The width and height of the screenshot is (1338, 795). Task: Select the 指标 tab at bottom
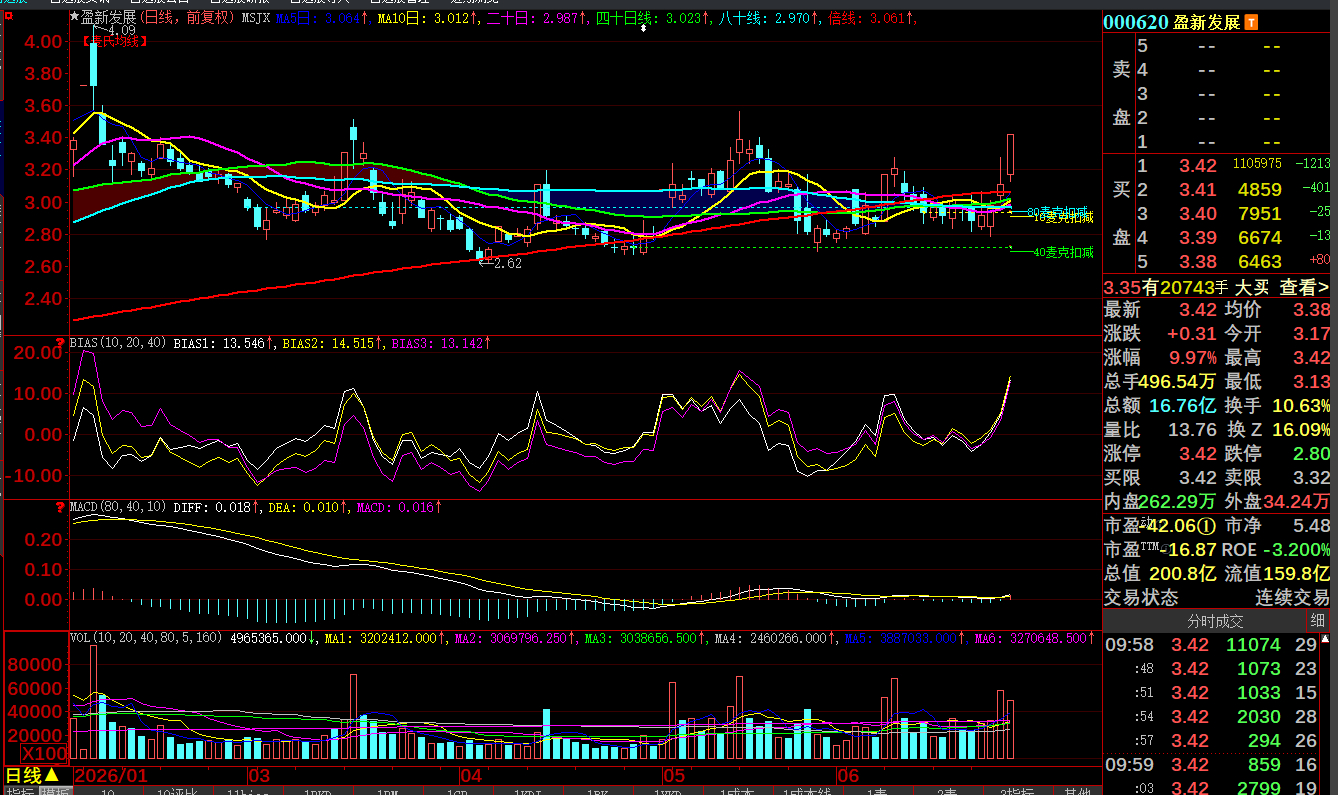coord(18,792)
